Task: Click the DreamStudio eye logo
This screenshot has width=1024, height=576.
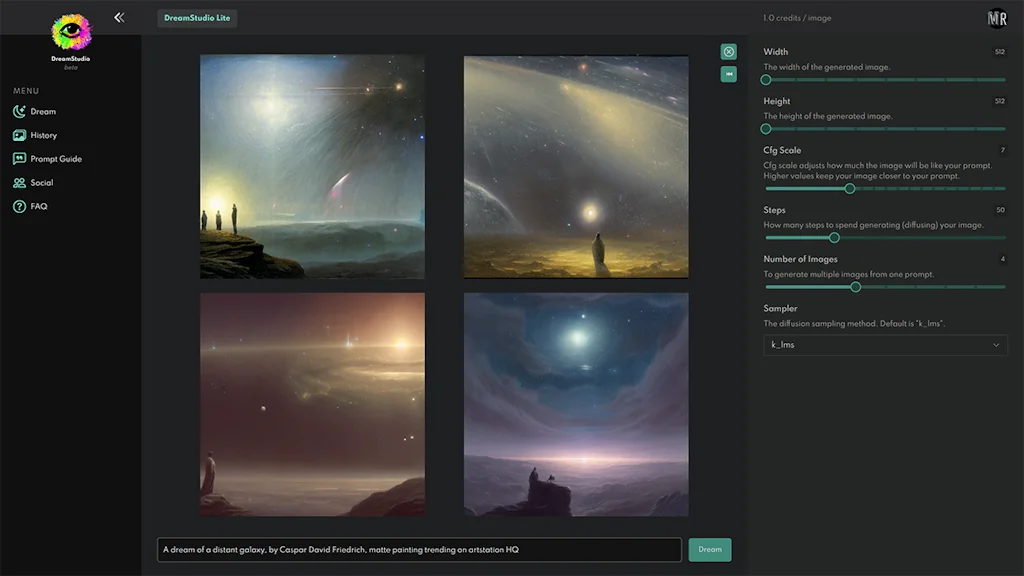Action: point(69,33)
